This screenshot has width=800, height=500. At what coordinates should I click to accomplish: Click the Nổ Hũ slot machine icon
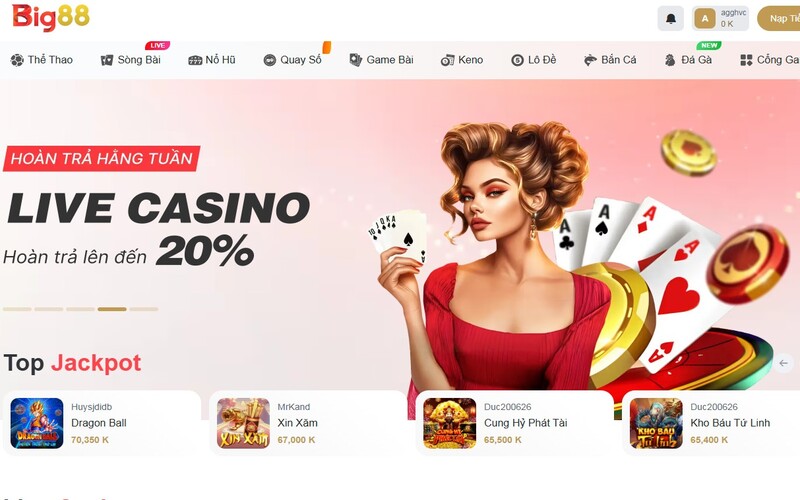click(195, 60)
